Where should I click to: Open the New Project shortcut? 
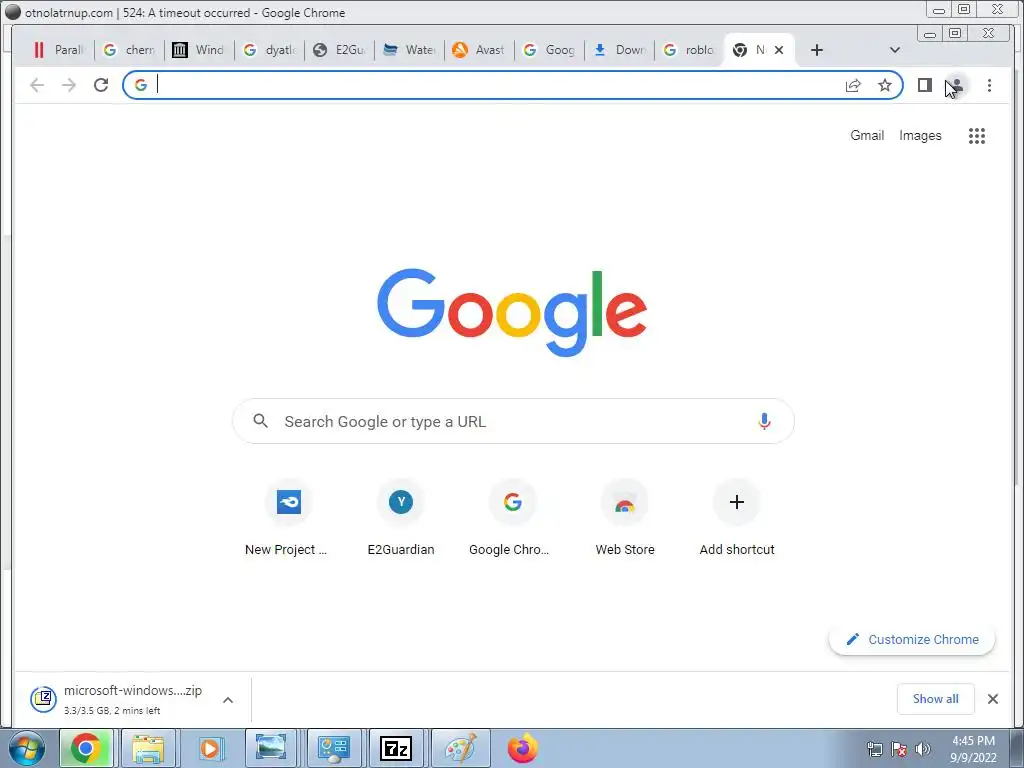[287, 518]
